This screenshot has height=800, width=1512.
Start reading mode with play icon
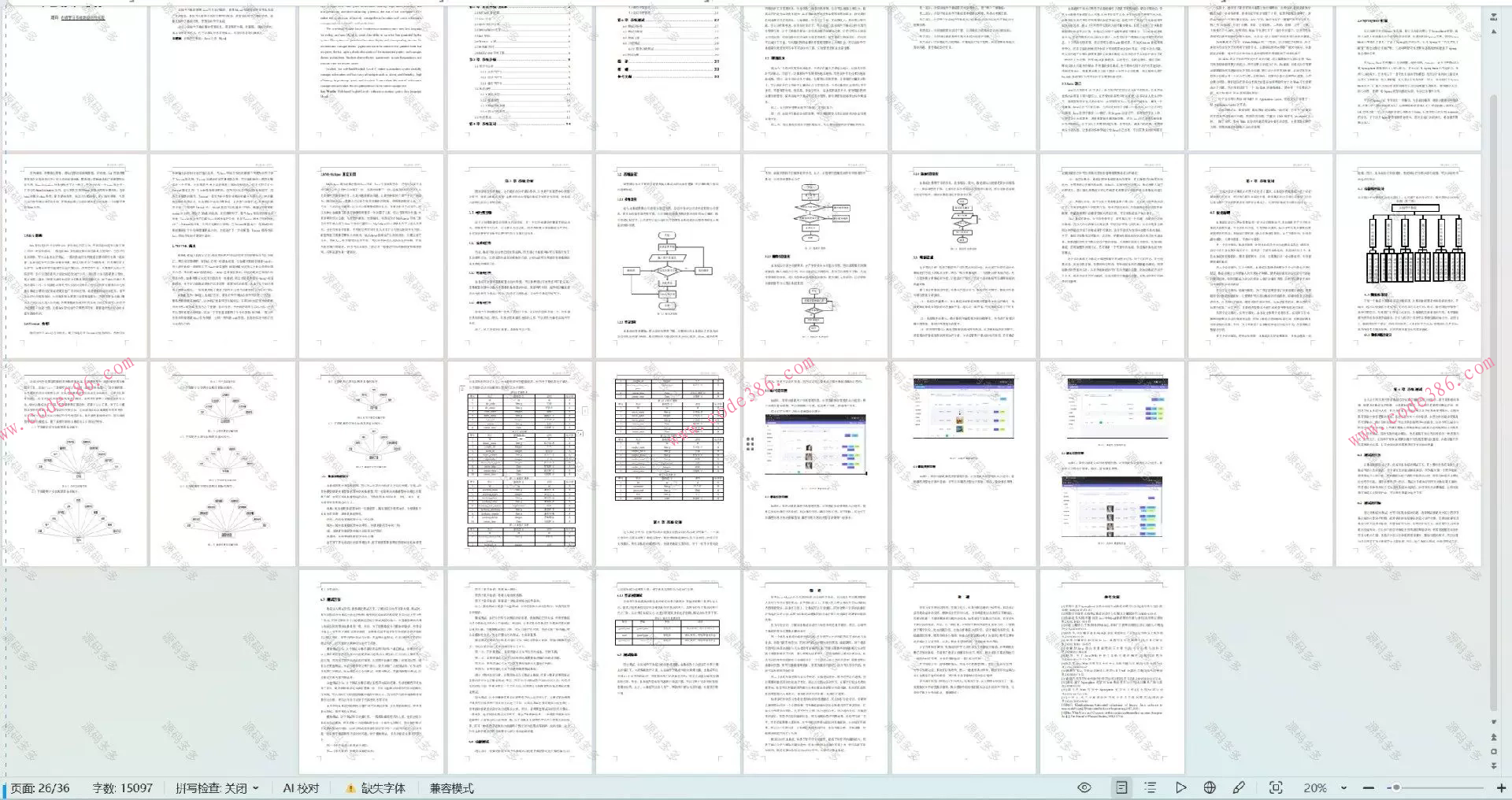coord(1180,787)
